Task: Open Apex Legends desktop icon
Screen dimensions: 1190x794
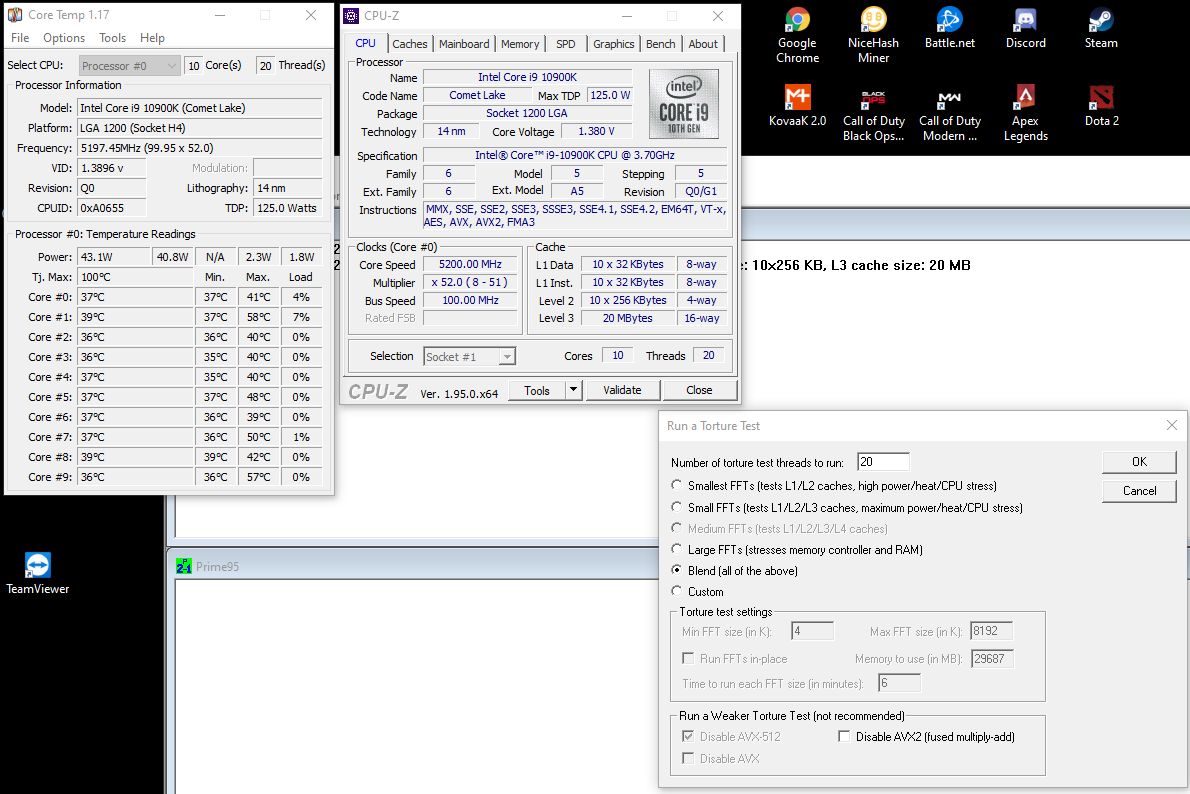Action: pos(1025,112)
